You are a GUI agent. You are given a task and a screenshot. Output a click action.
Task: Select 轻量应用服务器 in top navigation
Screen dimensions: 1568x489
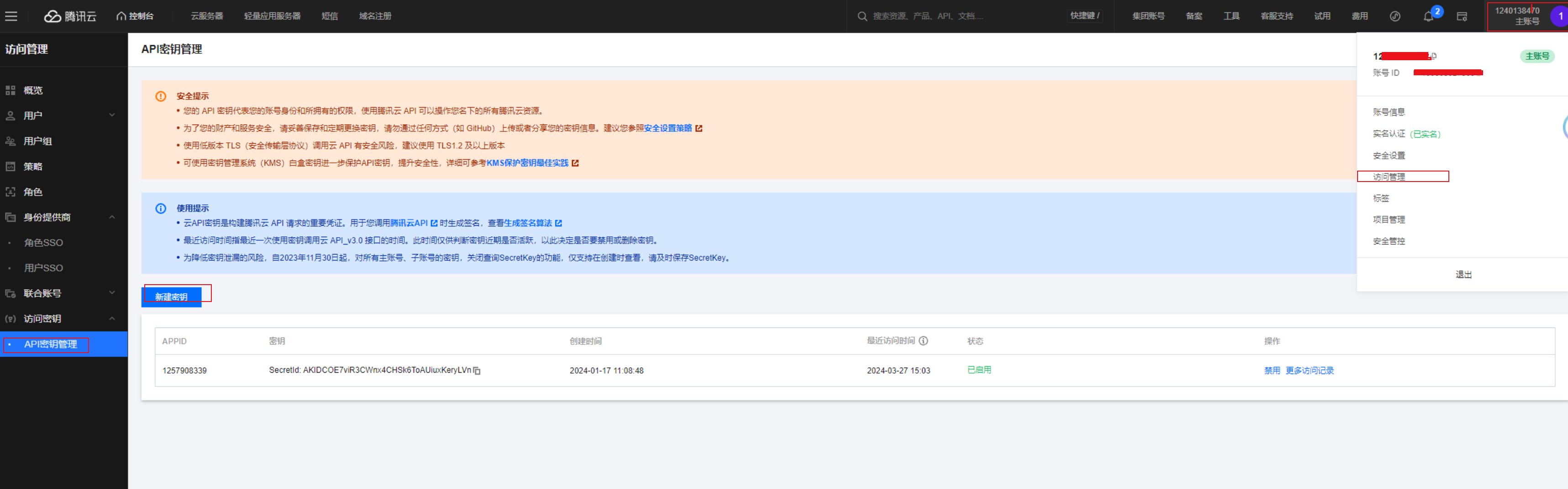coord(272,16)
